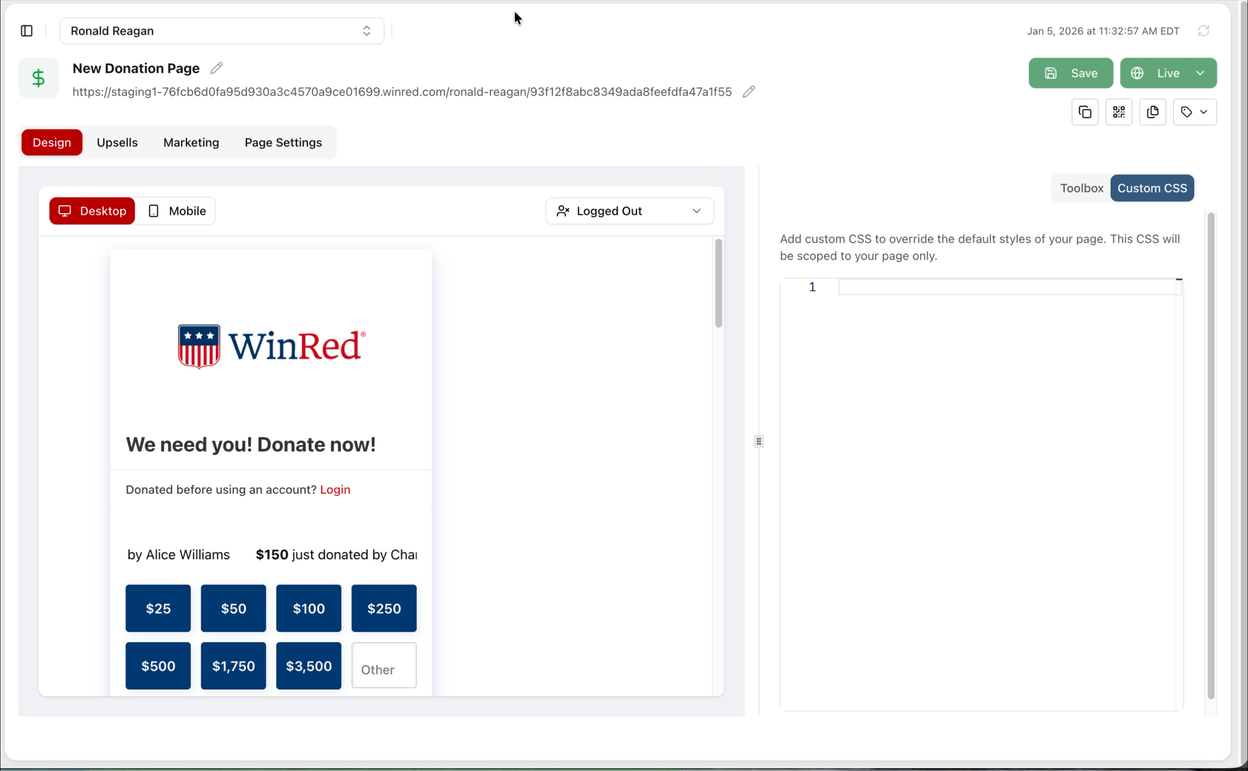
Task: Edit the page name pencil icon
Action: point(216,68)
